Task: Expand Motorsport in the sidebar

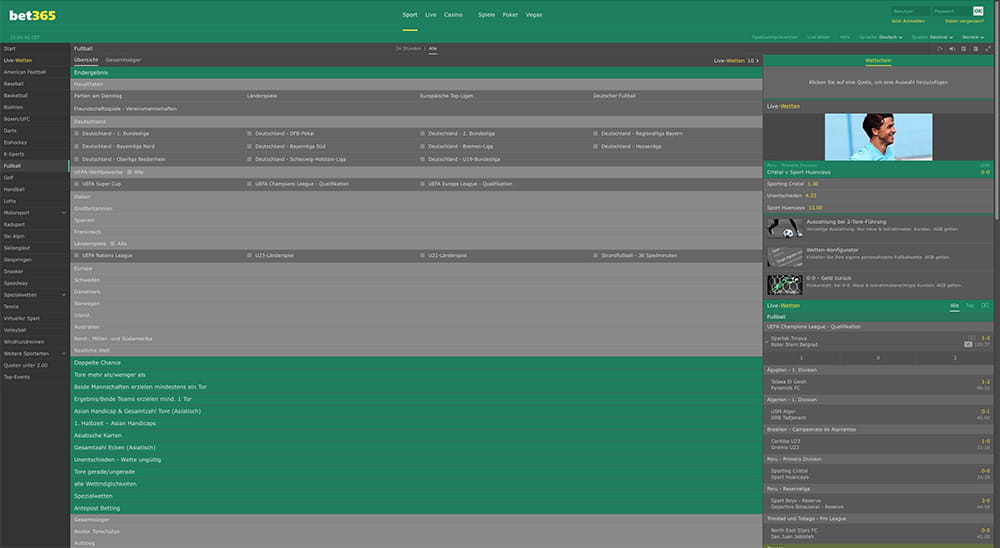Action: click(64, 212)
